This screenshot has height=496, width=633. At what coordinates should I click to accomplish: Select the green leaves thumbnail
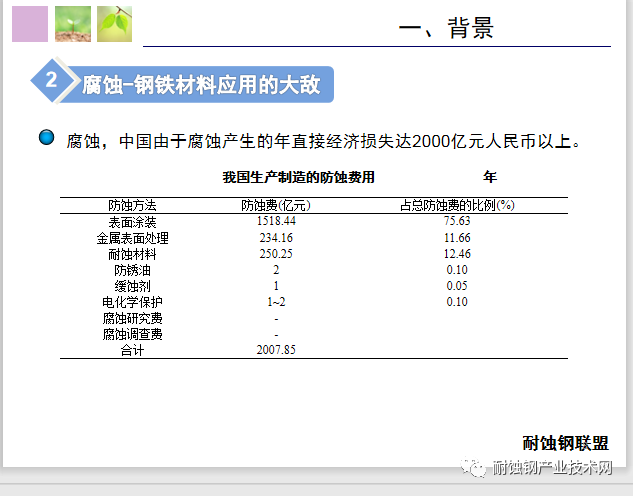[115, 24]
